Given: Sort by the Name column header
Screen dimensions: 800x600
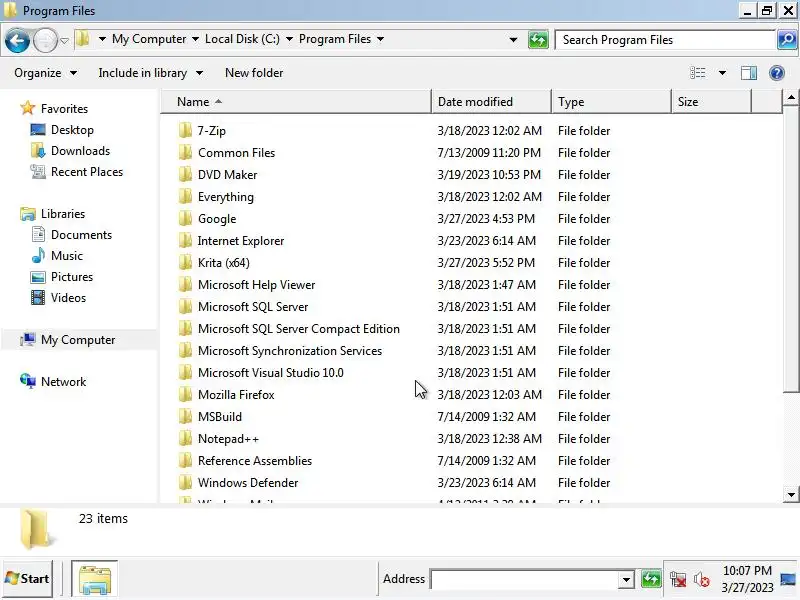Looking at the screenshot, I should pos(296,102).
